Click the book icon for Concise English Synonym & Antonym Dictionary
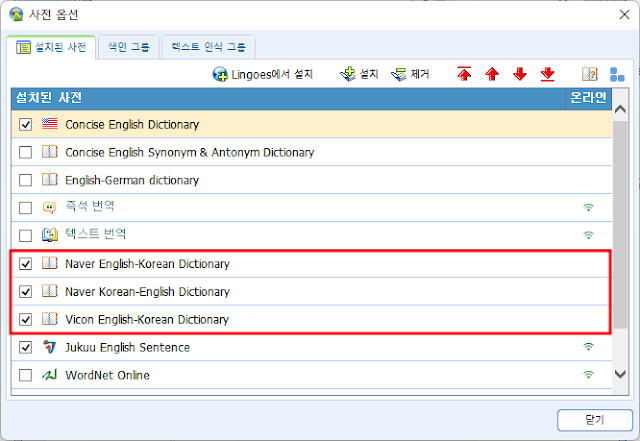Viewport: 640px width, 441px height. [x=50, y=151]
